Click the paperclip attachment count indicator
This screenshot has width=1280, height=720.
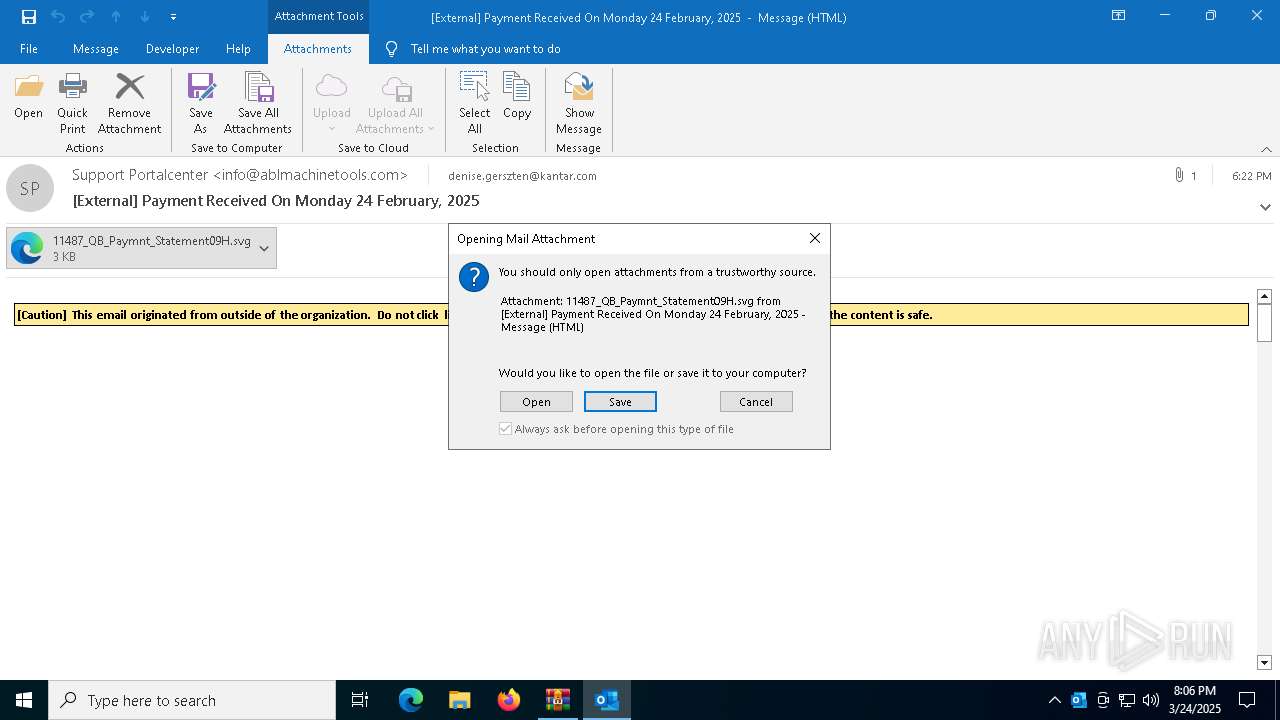pos(1186,175)
